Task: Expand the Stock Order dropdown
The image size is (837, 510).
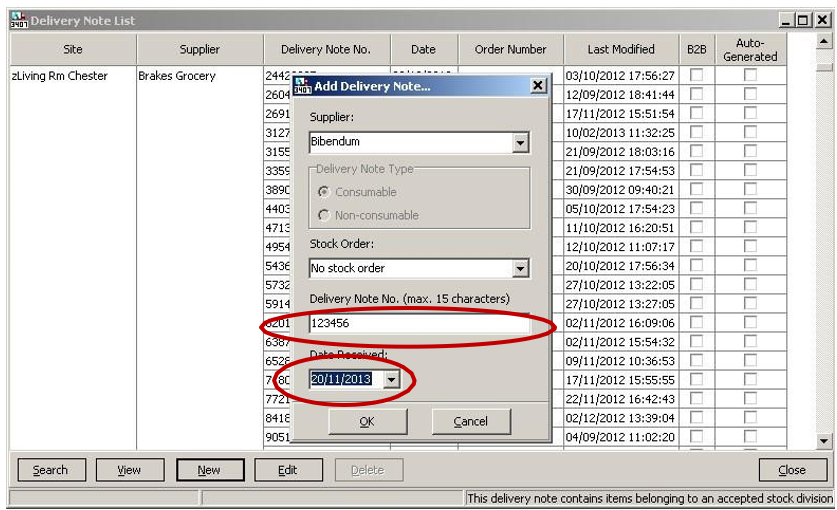Action: [520, 268]
